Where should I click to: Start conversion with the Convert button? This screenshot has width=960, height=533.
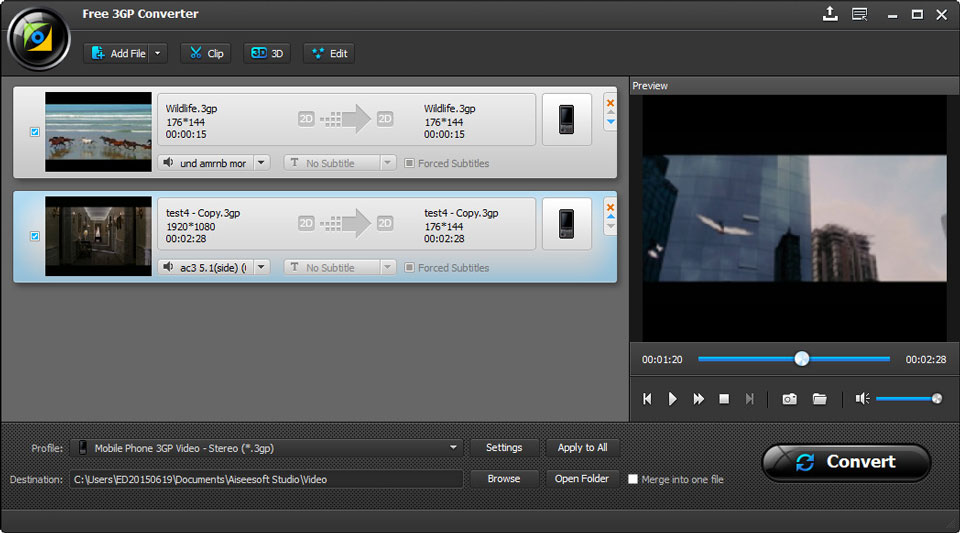coord(846,462)
